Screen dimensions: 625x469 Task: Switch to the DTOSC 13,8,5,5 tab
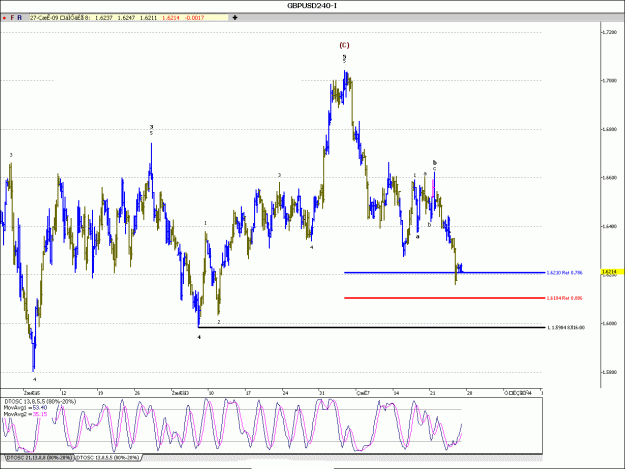108,458
